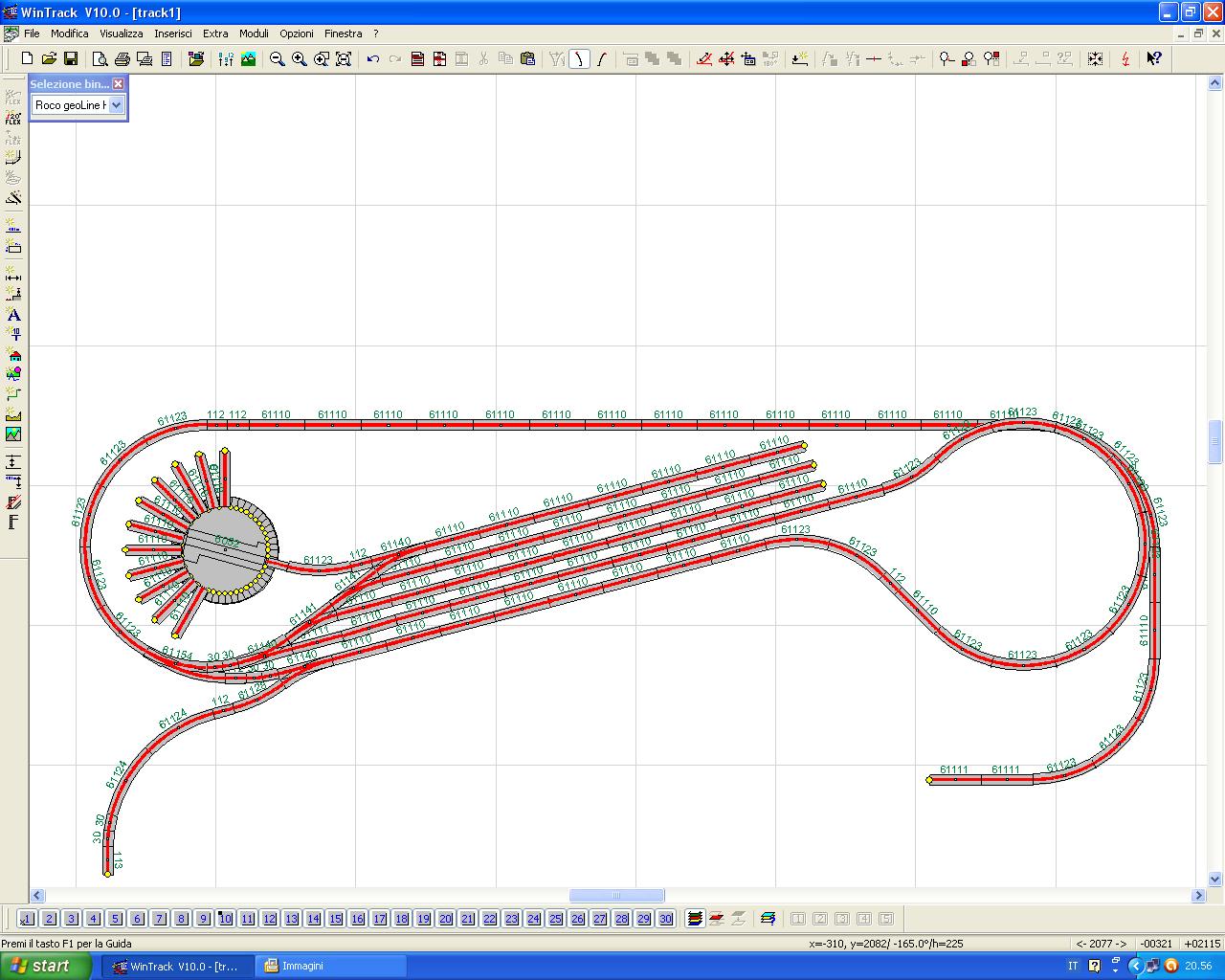Select the paste icon on the toolbar
This screenshot has width=1225, height=980.
526,58
